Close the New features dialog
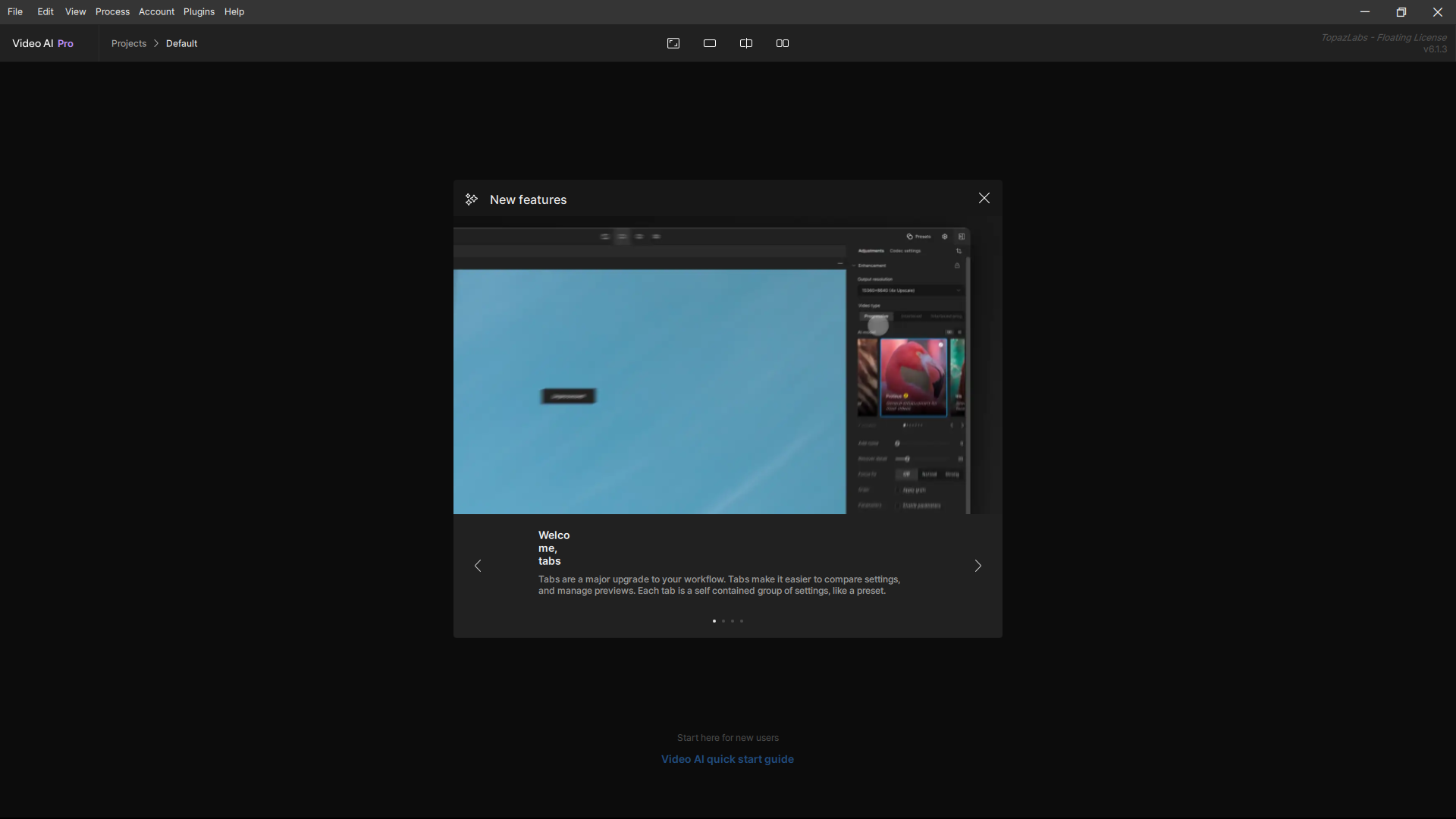Image resolution: width=1456 pixels, height=819 pixels. (x=984, y=198)
